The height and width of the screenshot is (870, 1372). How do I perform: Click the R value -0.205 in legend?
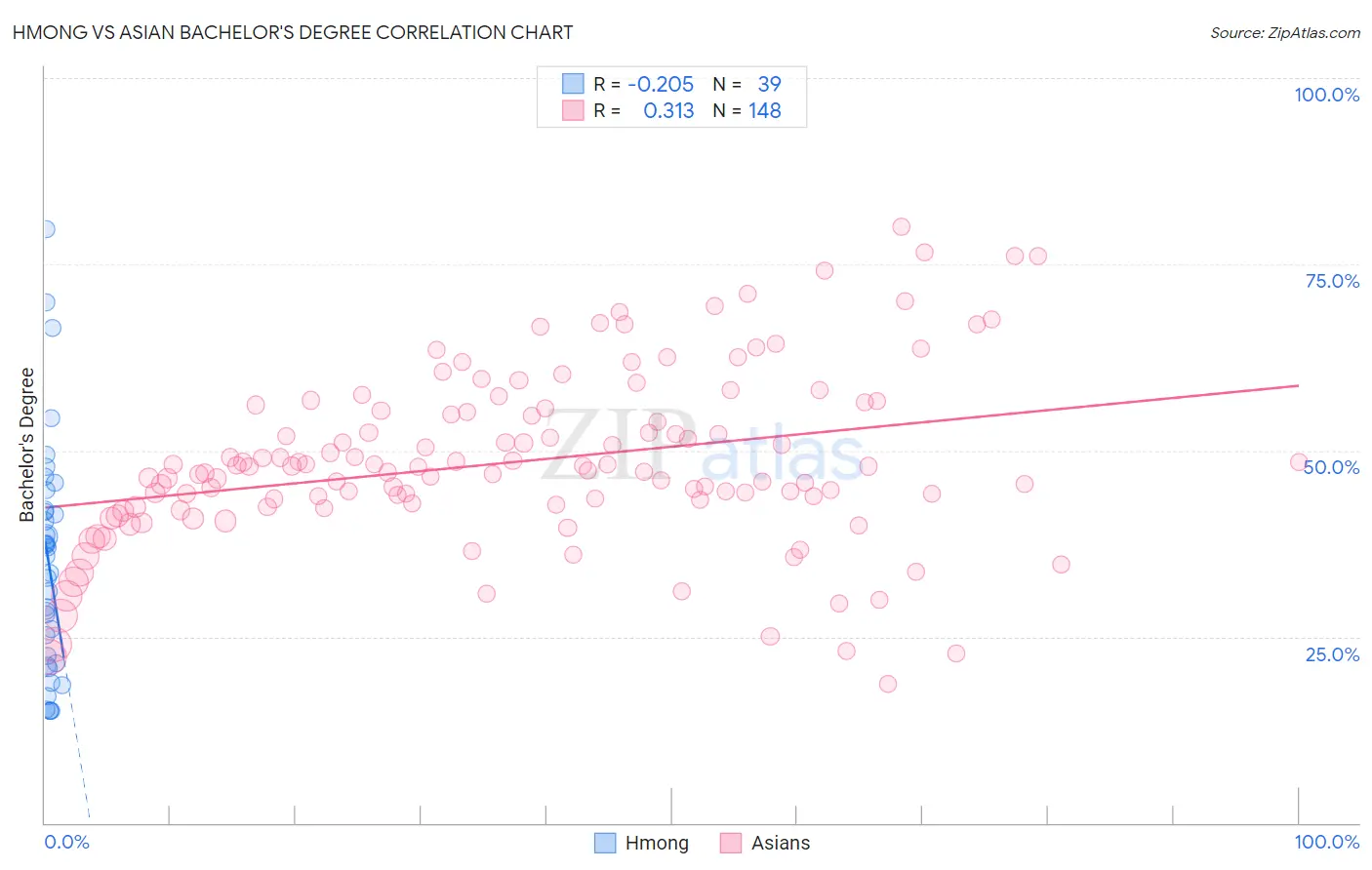point(661,84)
